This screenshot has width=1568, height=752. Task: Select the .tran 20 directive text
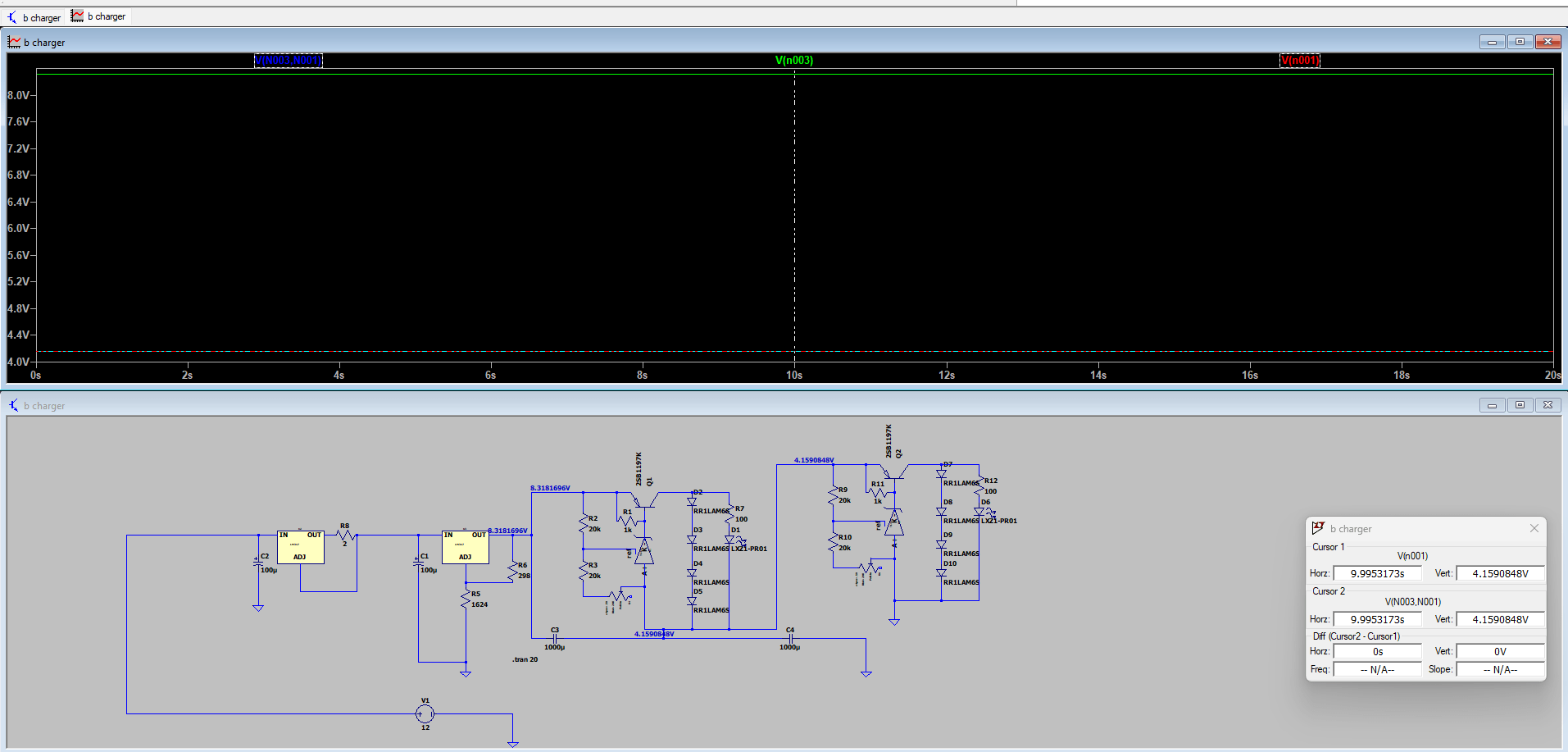click(x=524, y=659)
